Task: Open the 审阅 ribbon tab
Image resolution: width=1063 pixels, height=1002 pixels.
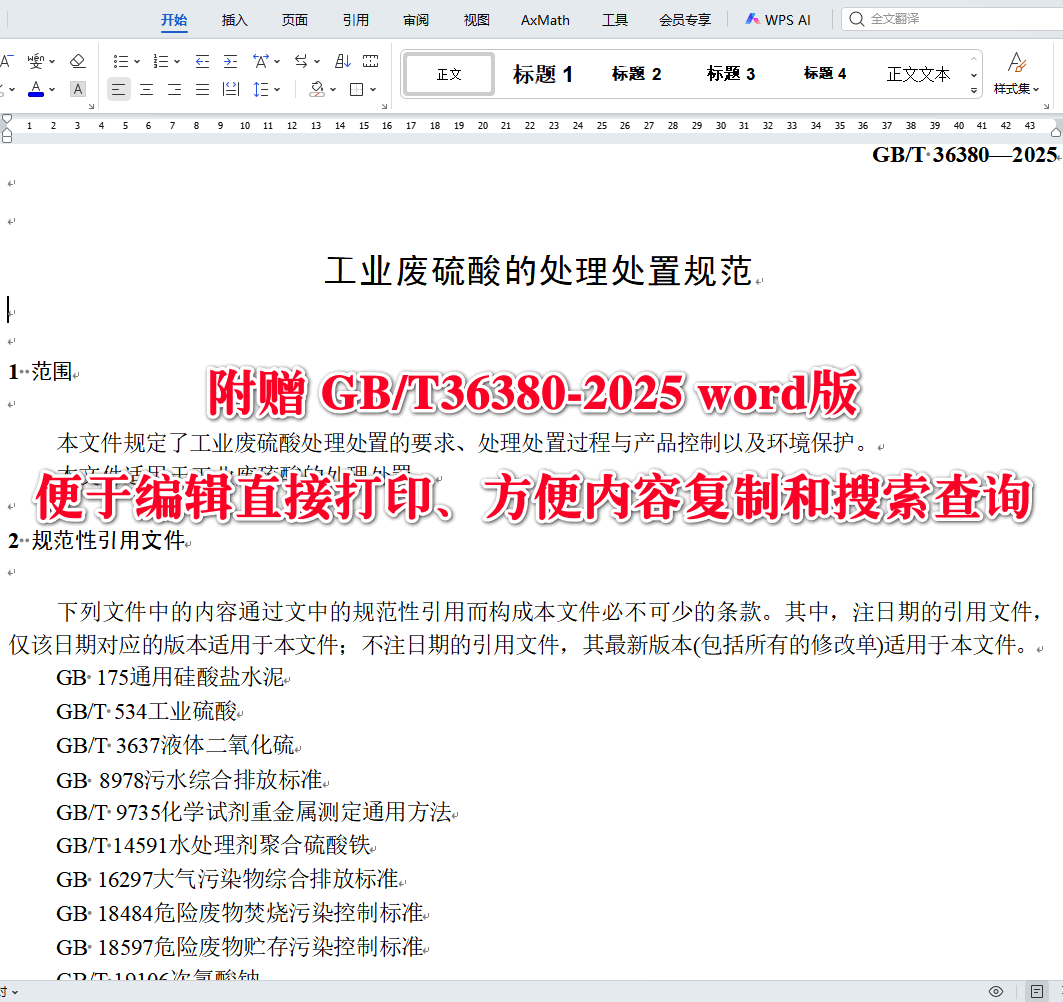Action: click(x=416, y=19)
